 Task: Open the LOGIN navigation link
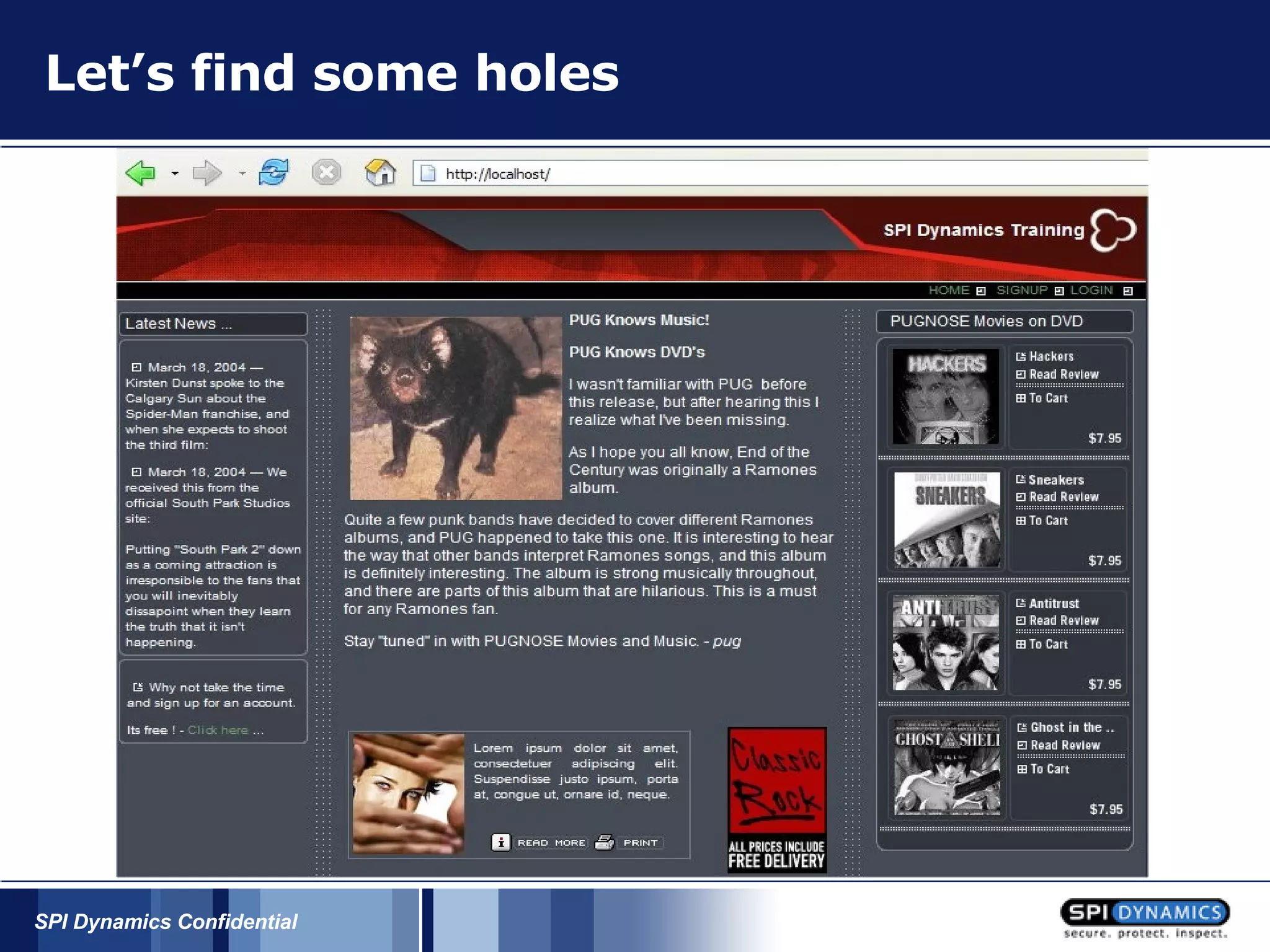[x=1091, y=290]
